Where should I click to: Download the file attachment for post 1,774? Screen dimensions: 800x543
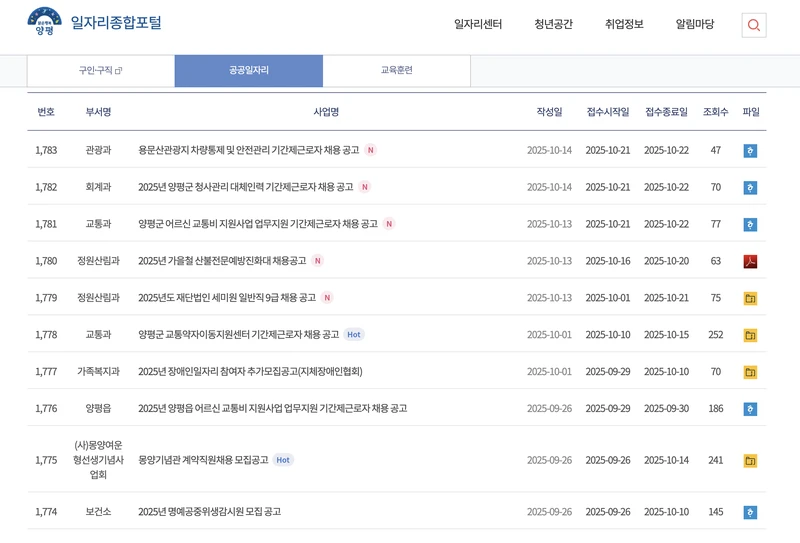(750, 513)
